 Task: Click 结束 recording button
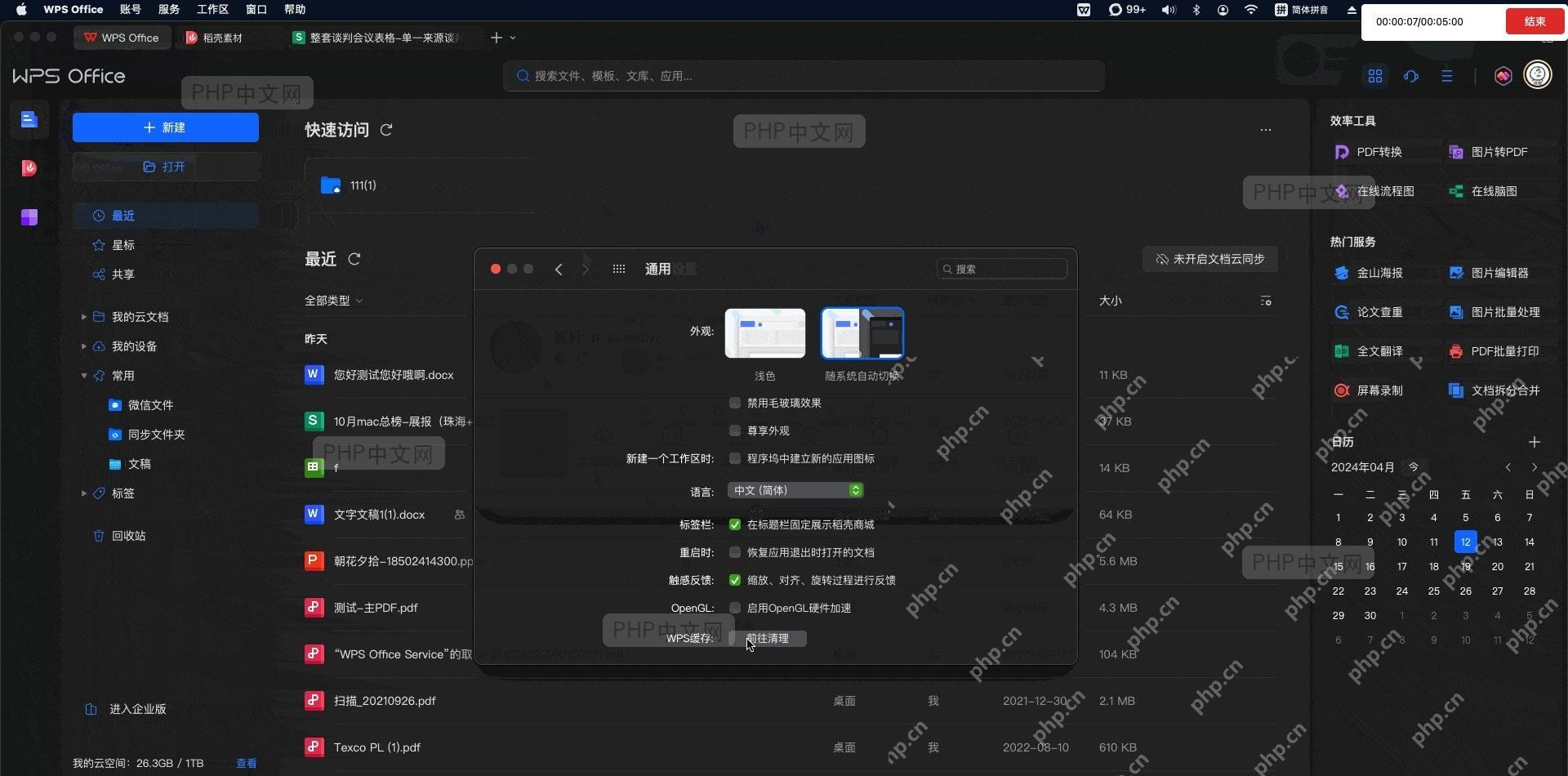1535,21
